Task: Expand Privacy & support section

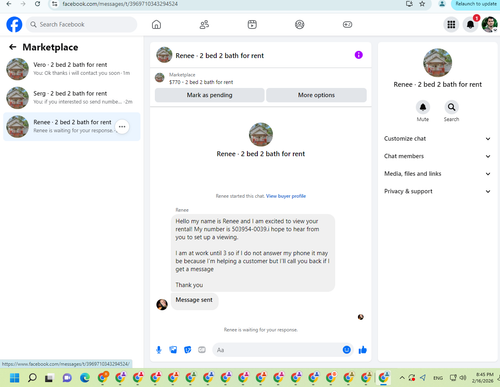Action: [437, 191]
